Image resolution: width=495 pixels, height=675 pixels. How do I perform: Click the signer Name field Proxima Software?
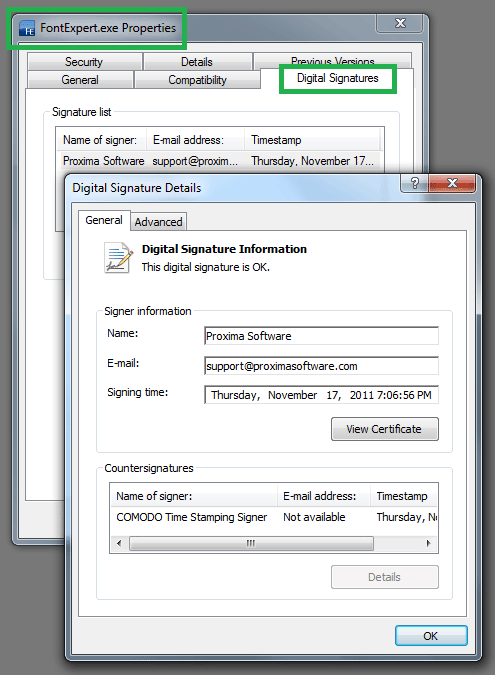click(x=321, y=336)
